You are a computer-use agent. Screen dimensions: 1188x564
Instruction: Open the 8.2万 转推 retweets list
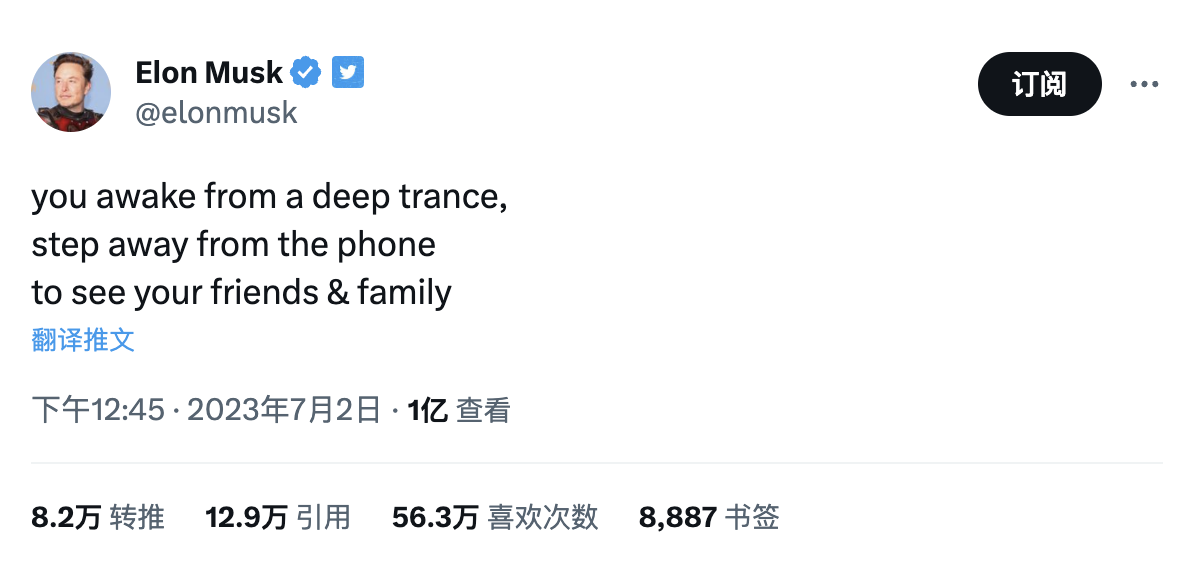(x=98, y=517)
